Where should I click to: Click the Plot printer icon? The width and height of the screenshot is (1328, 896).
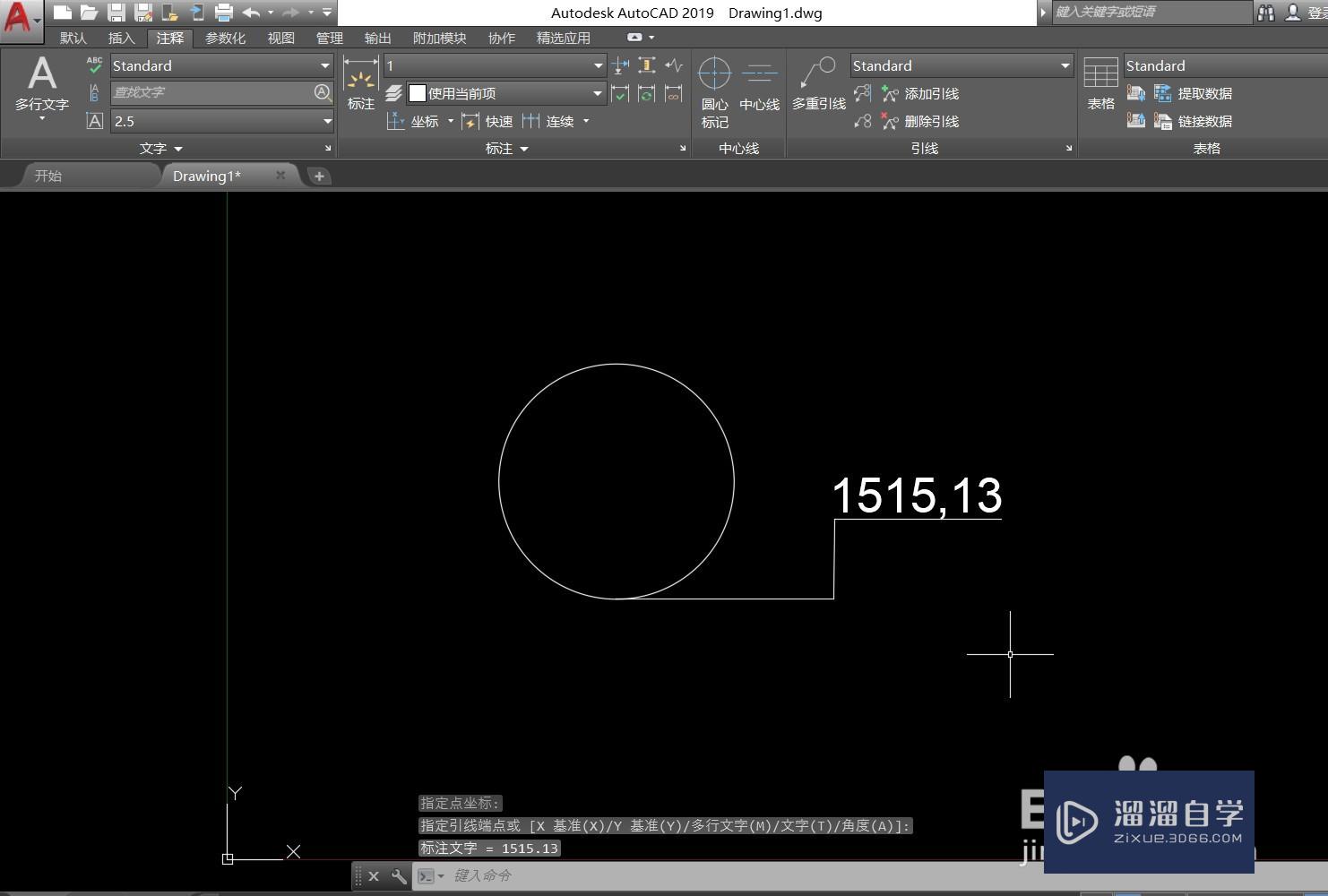[223, 13]
